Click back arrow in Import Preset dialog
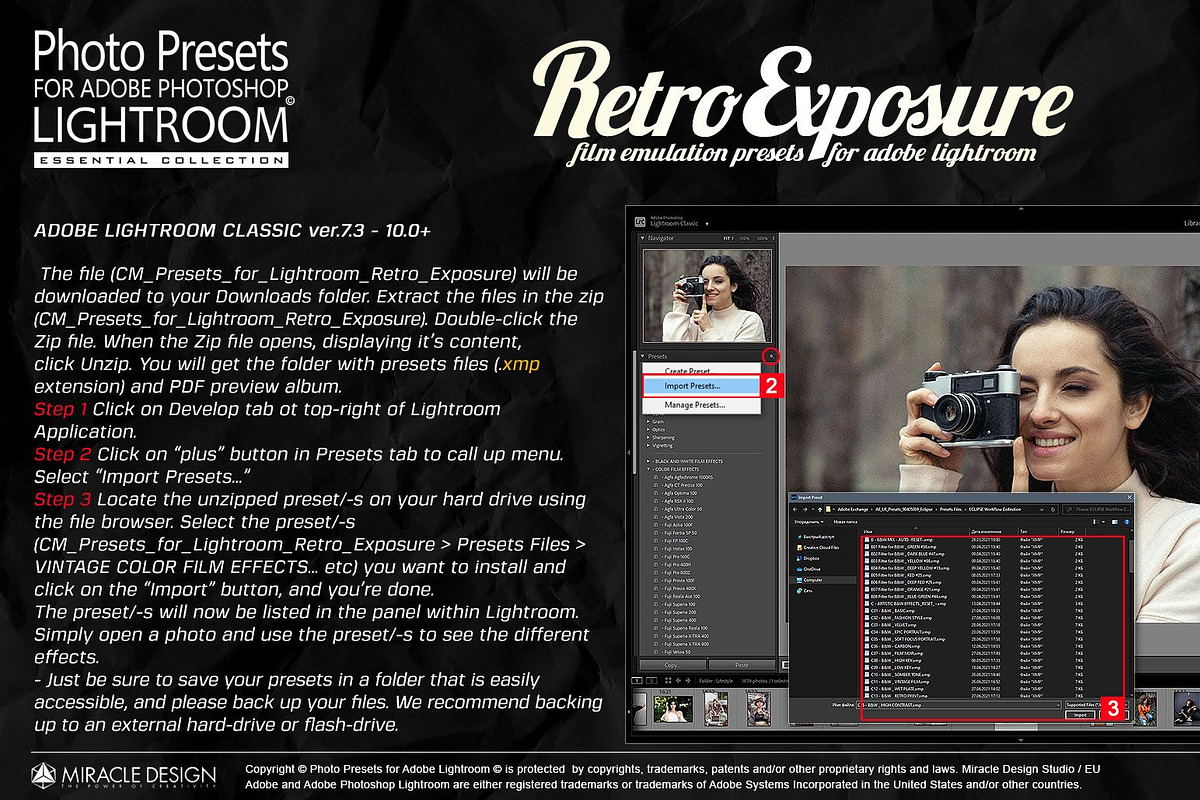Screen dimensions: 1200x800 pyautogui.click(x=795, y=510)
